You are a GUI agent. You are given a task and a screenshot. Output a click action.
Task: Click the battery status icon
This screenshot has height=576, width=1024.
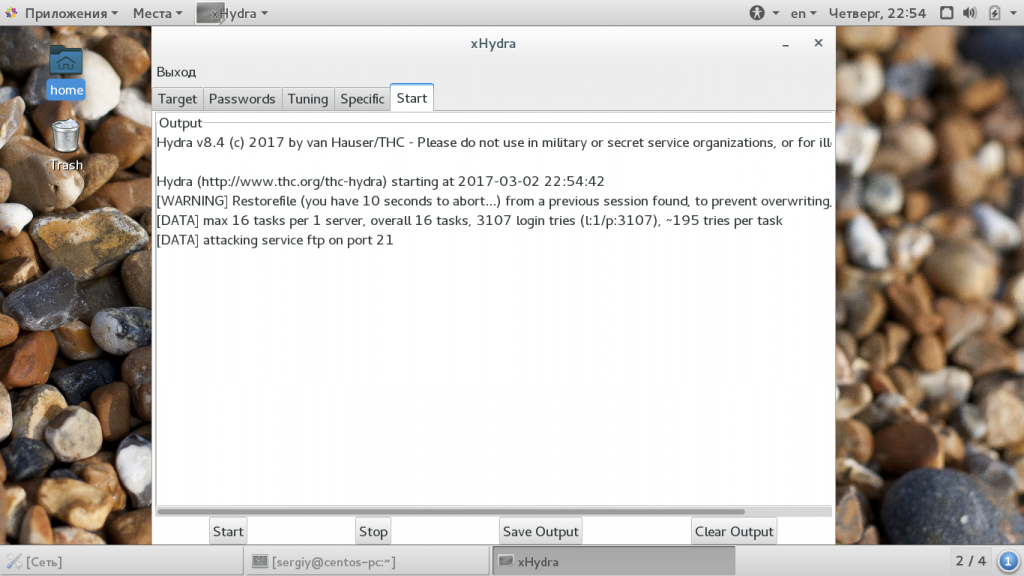point(994,13)
